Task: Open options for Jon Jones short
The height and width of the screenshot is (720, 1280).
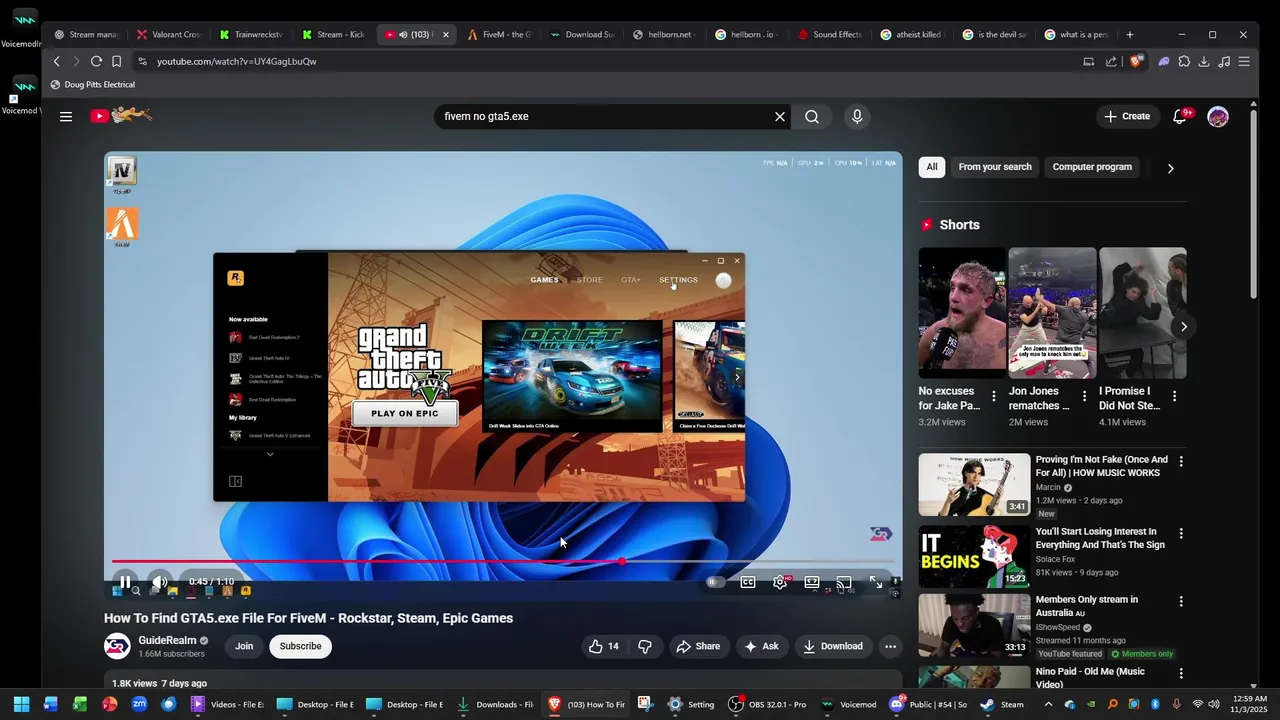Action: click(1083, 396)
